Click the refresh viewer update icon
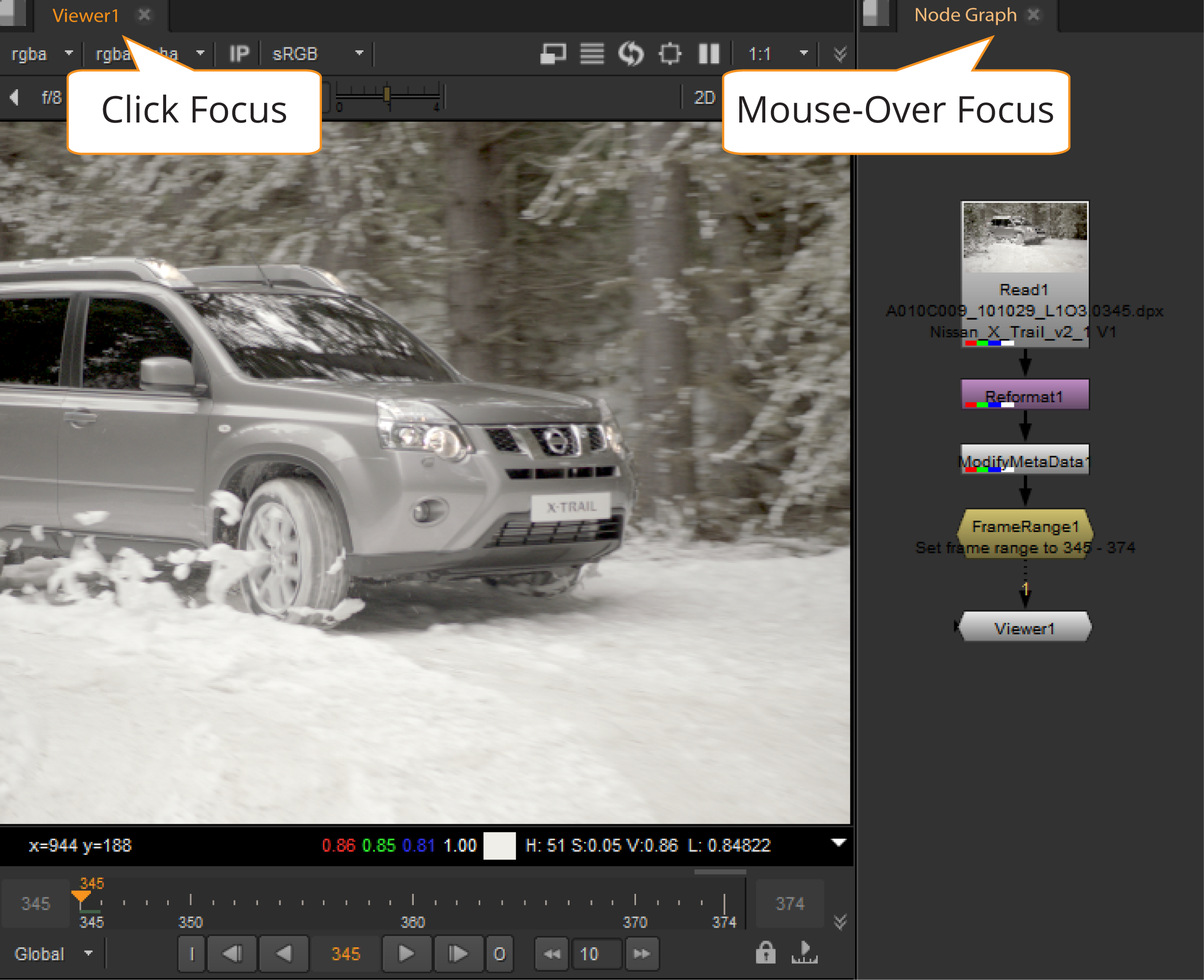The width and height of the screenshot is (1204, 980). (x=631, y=54)
